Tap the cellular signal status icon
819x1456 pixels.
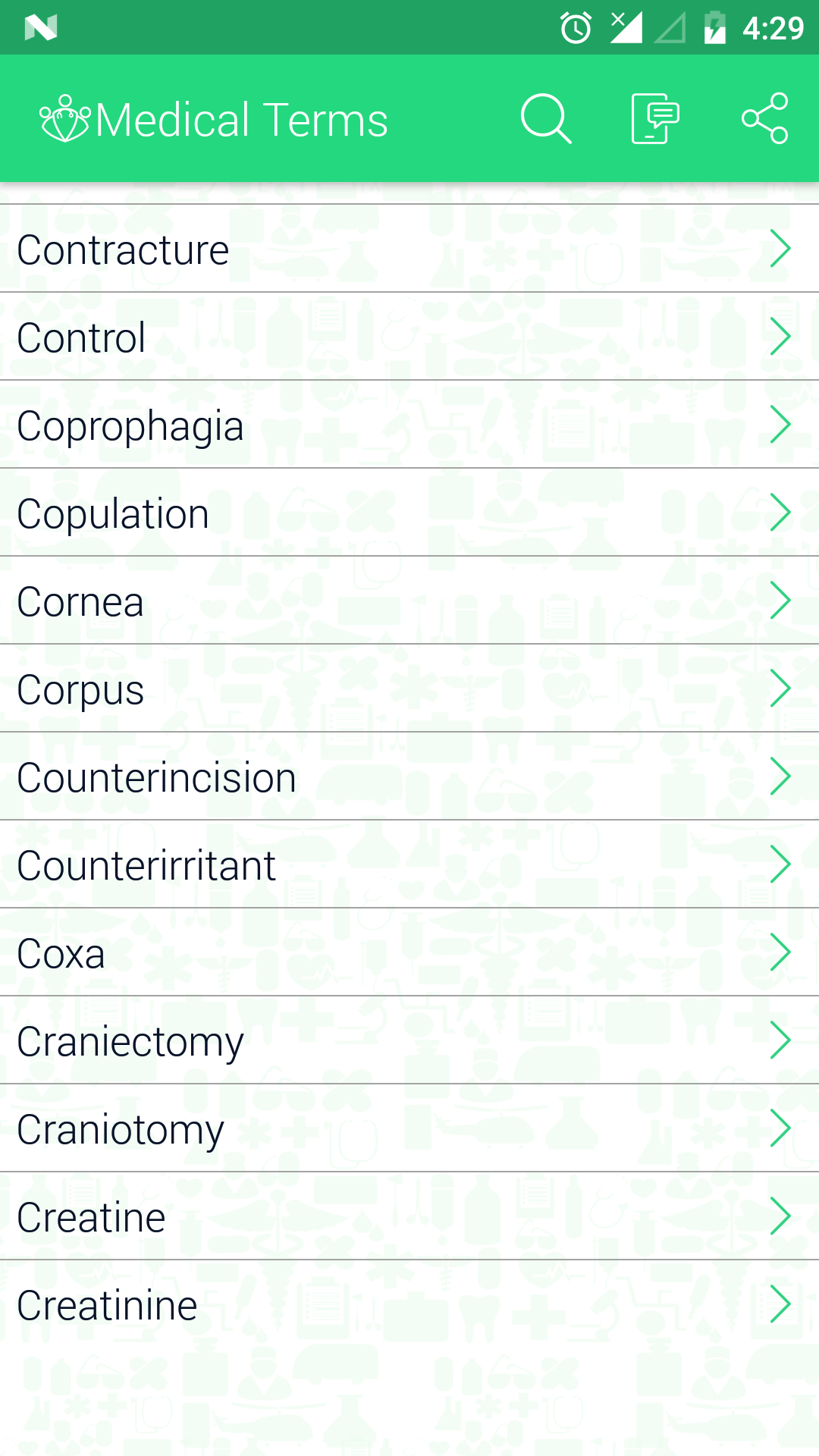click(x=626, y=27)
